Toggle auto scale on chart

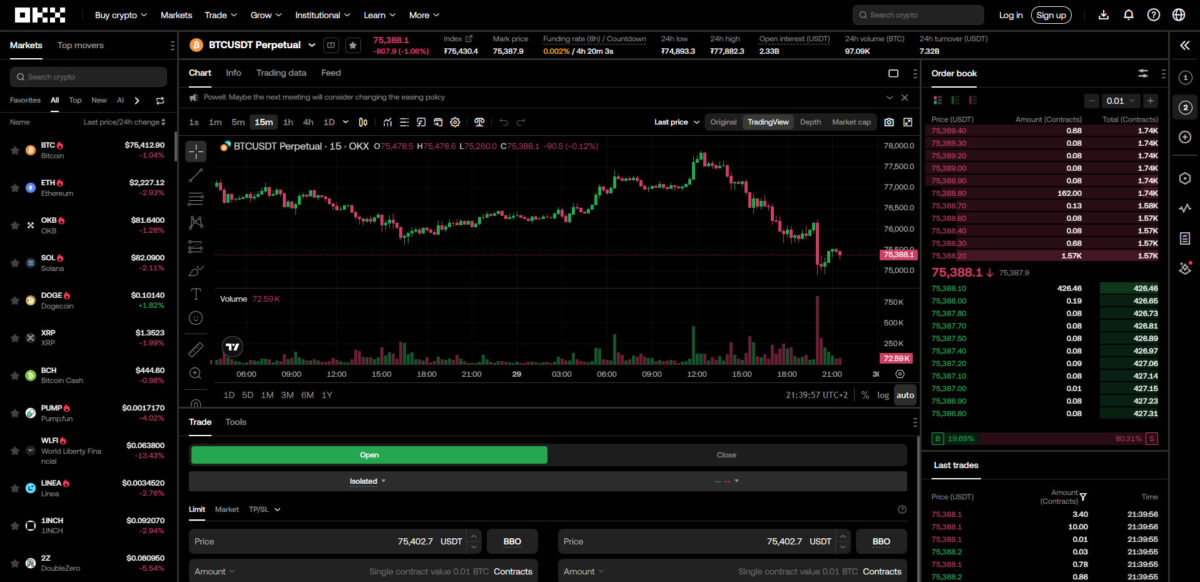[x=905, y=395]
